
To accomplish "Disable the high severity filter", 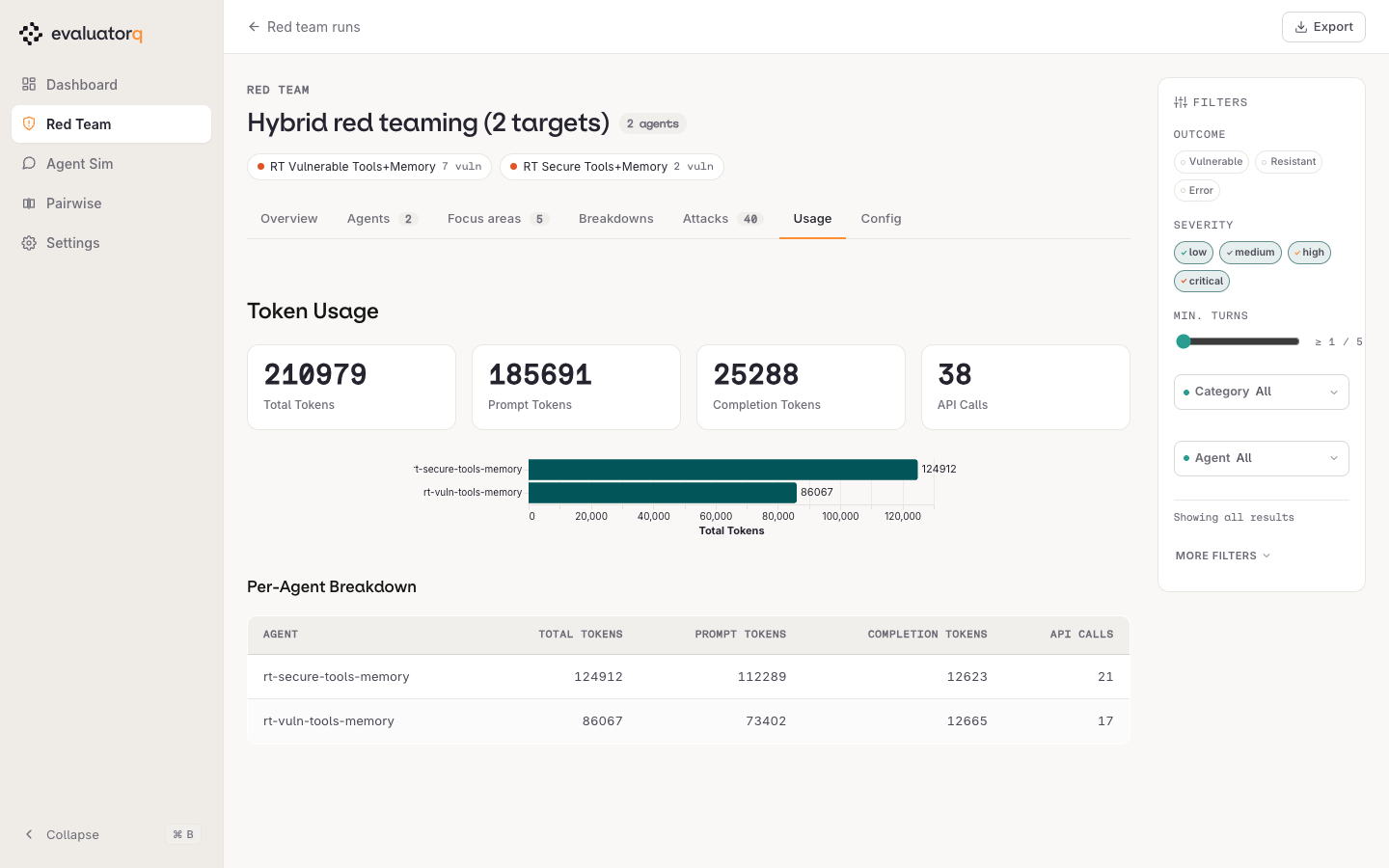I will [1309, 253].
